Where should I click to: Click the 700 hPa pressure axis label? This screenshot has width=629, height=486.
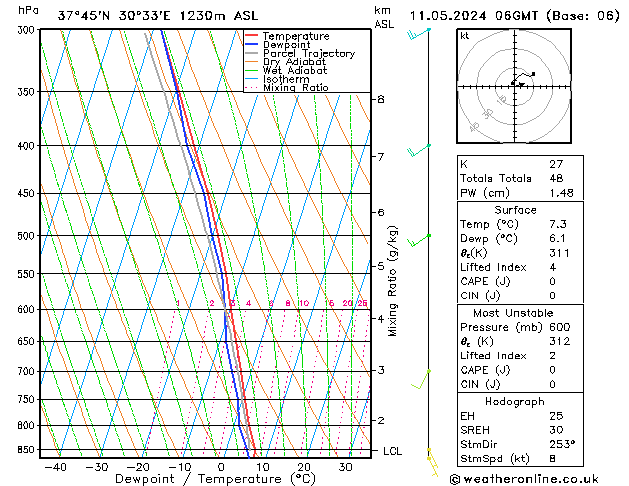pyautogui.click(x=28, y=372)
